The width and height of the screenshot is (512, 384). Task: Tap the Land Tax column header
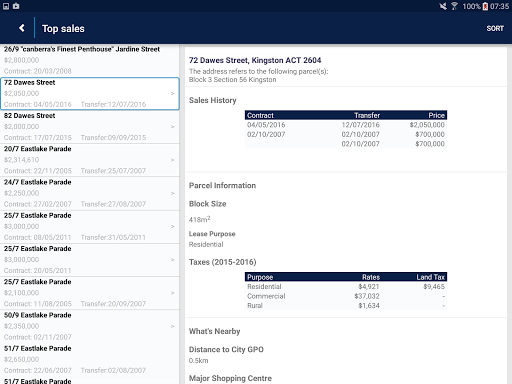tap(430, 277)
